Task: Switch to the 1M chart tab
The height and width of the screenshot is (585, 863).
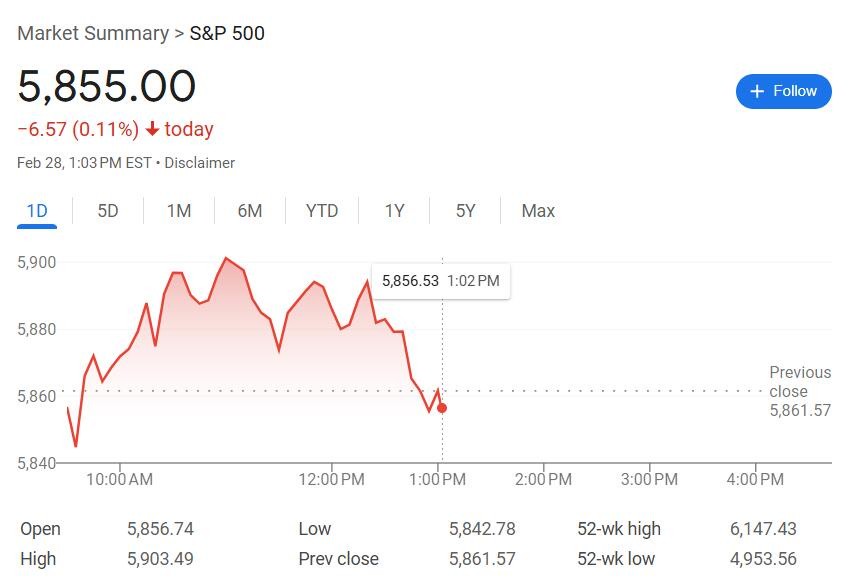Action: coord(179,211)
